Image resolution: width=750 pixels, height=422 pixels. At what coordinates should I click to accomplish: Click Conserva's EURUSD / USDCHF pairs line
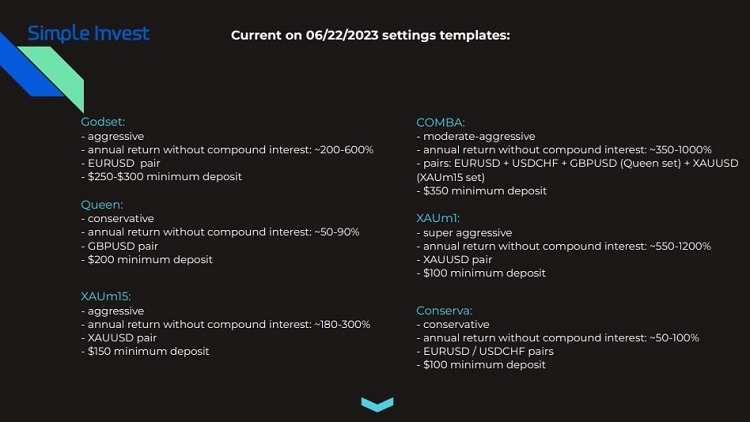pos(485,351)
